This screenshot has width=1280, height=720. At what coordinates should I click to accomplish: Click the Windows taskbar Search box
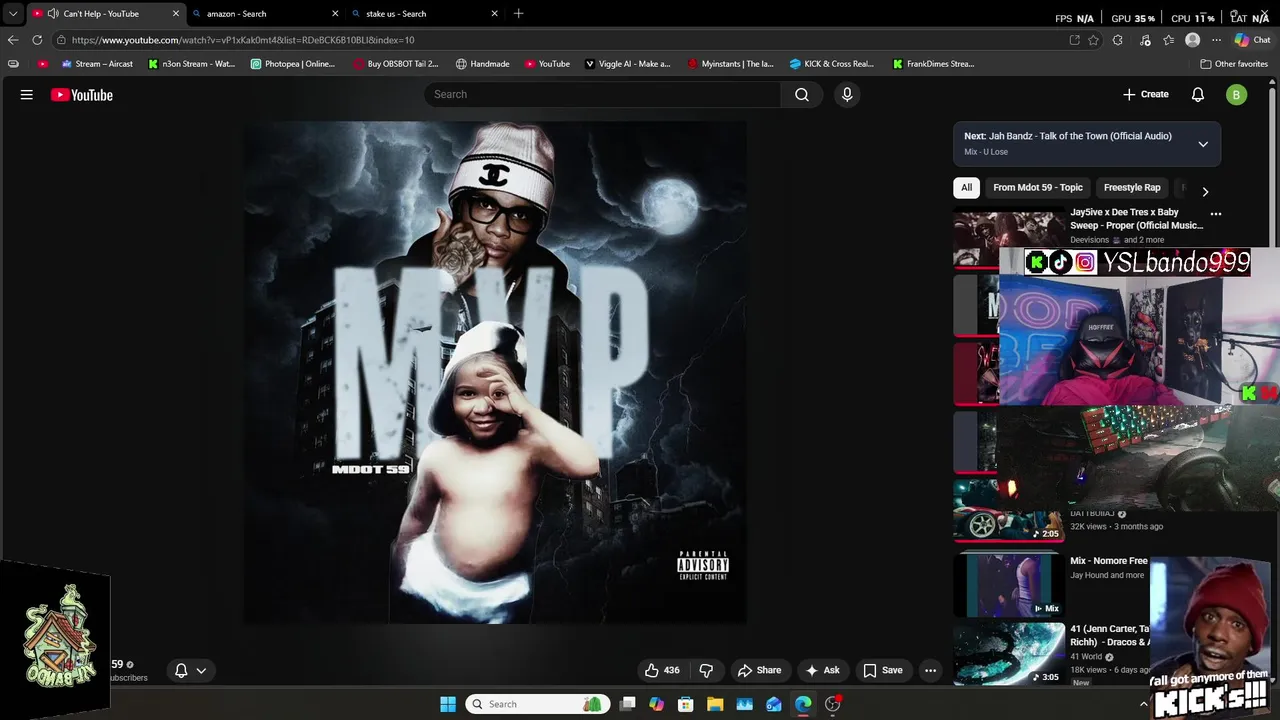click(x=537, y=704)
